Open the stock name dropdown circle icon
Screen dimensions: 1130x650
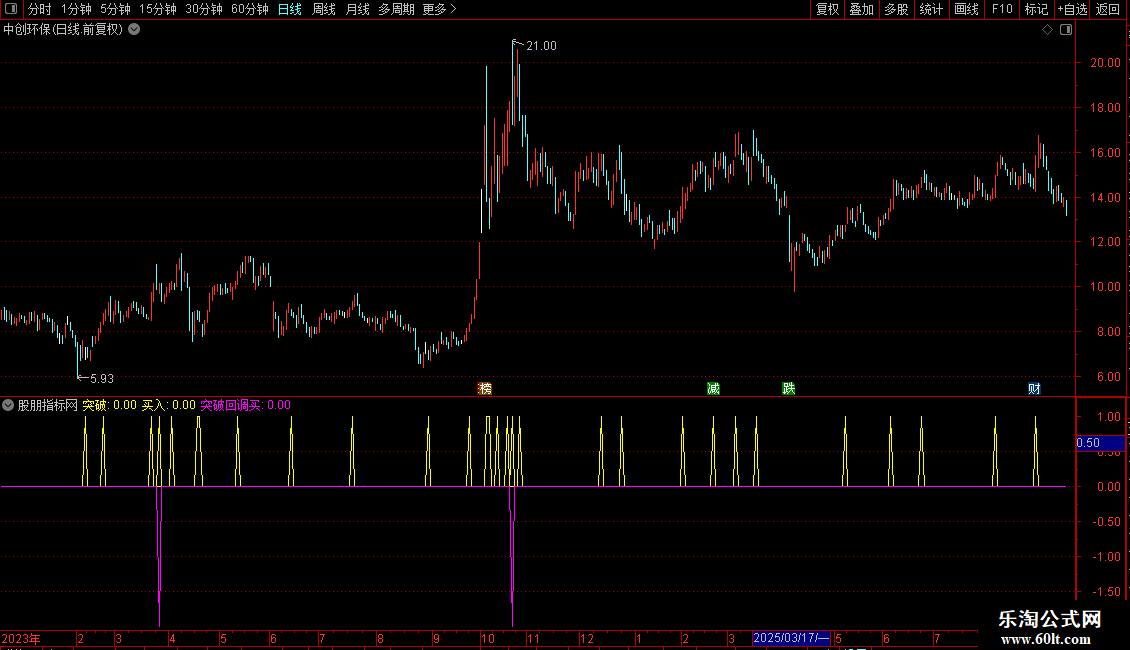point(134,30)
